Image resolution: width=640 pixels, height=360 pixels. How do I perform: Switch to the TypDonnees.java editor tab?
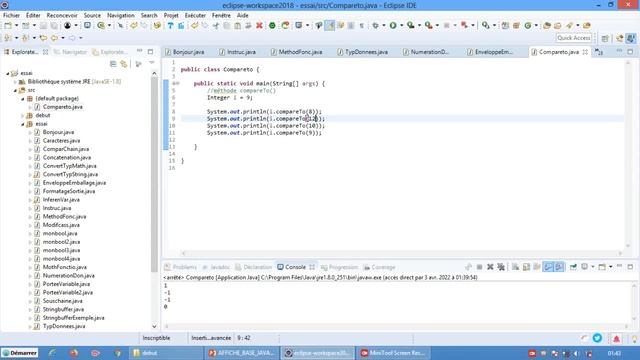pyautogui.click(x=362, y=52)
